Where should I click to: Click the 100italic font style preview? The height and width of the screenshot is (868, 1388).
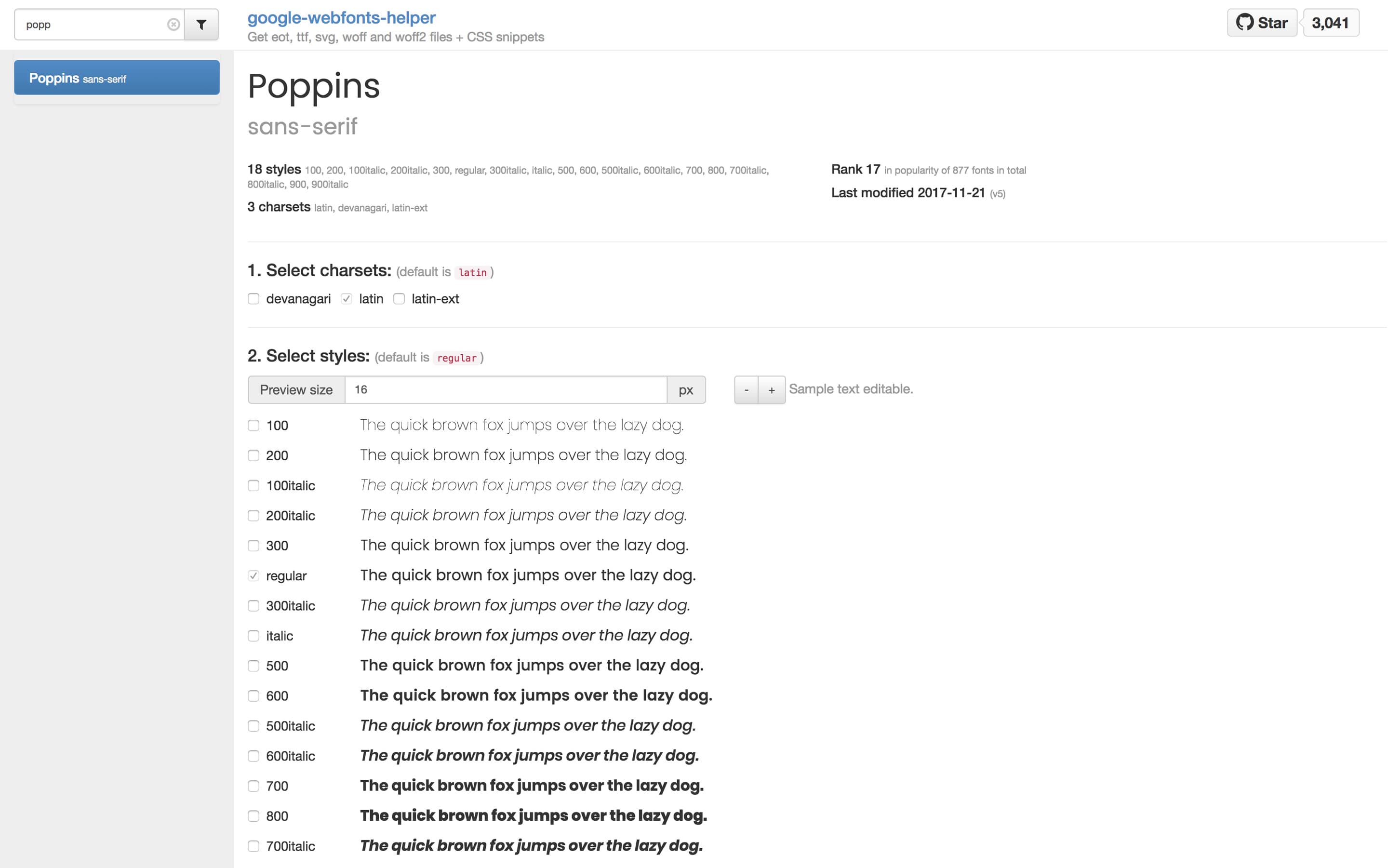[522, 484]
